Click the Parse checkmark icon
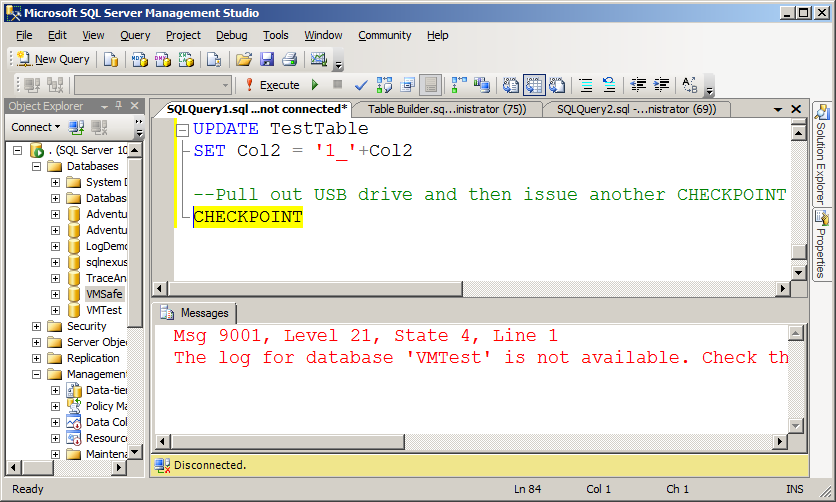This screenshot has width=836, height=502. (361, 85)
